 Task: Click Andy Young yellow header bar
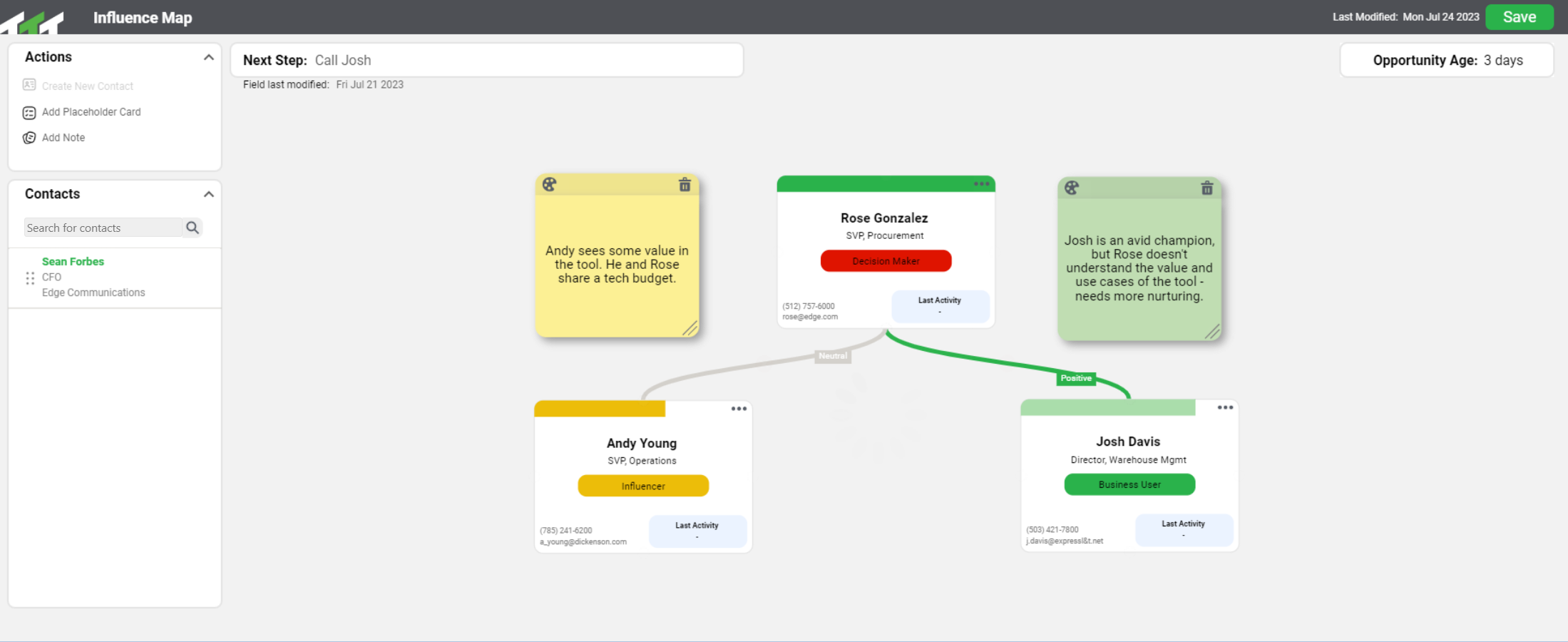600,409
